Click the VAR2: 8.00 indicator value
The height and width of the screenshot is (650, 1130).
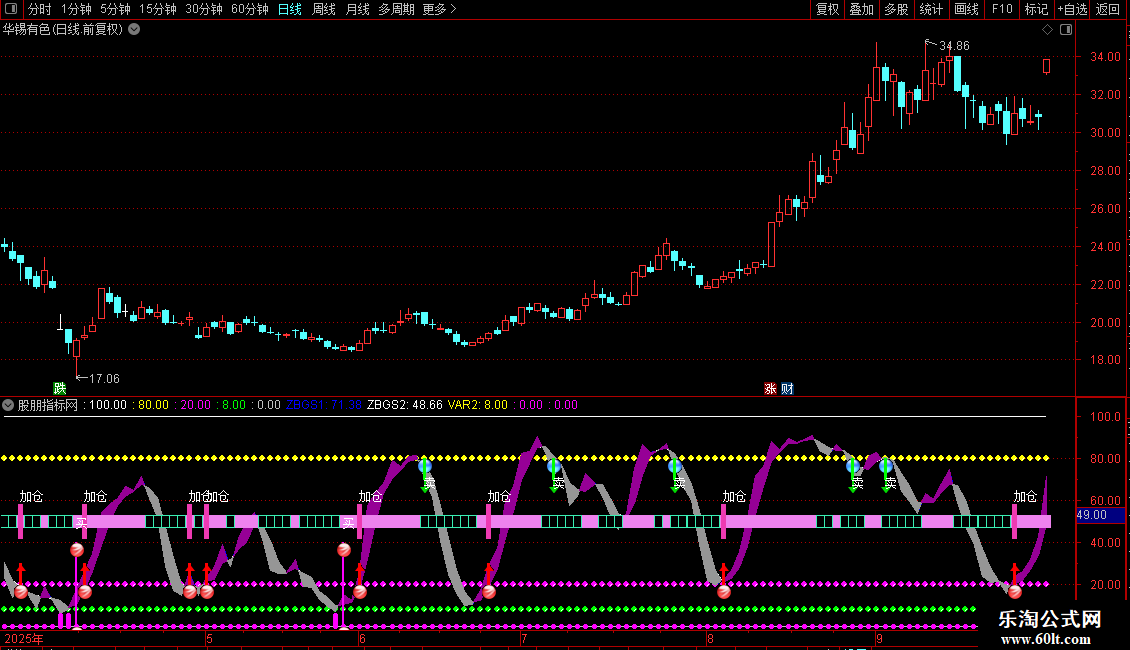[x=477, y=405]
